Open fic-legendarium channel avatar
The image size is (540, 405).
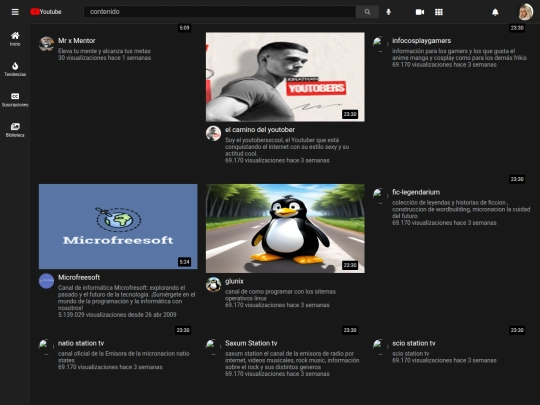tap(381, 196)
